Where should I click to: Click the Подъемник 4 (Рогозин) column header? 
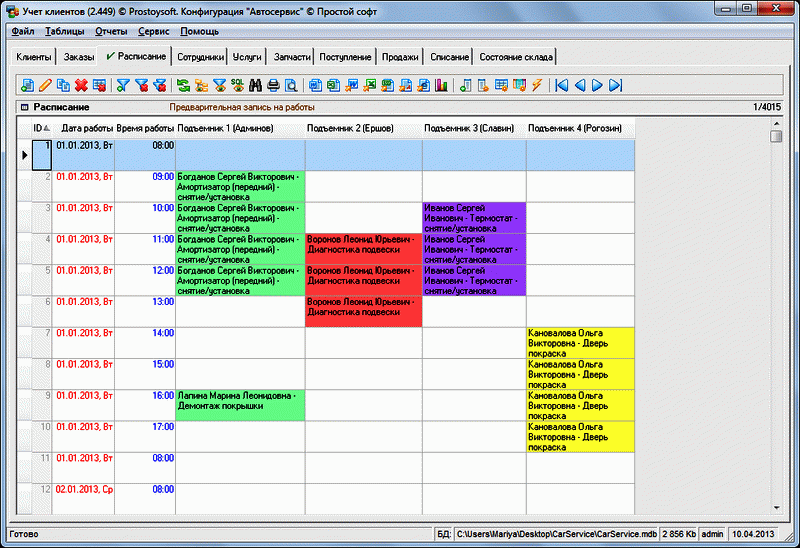tap(581, 128)
